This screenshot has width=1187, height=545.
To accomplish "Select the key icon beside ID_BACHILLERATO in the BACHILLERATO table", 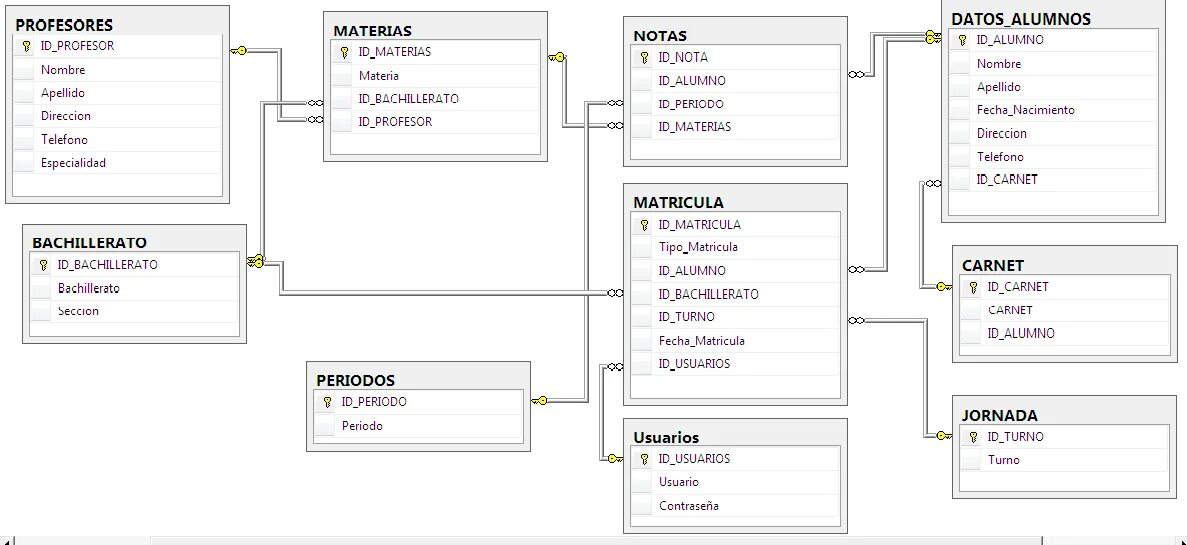I will click(x=43, y=265).
